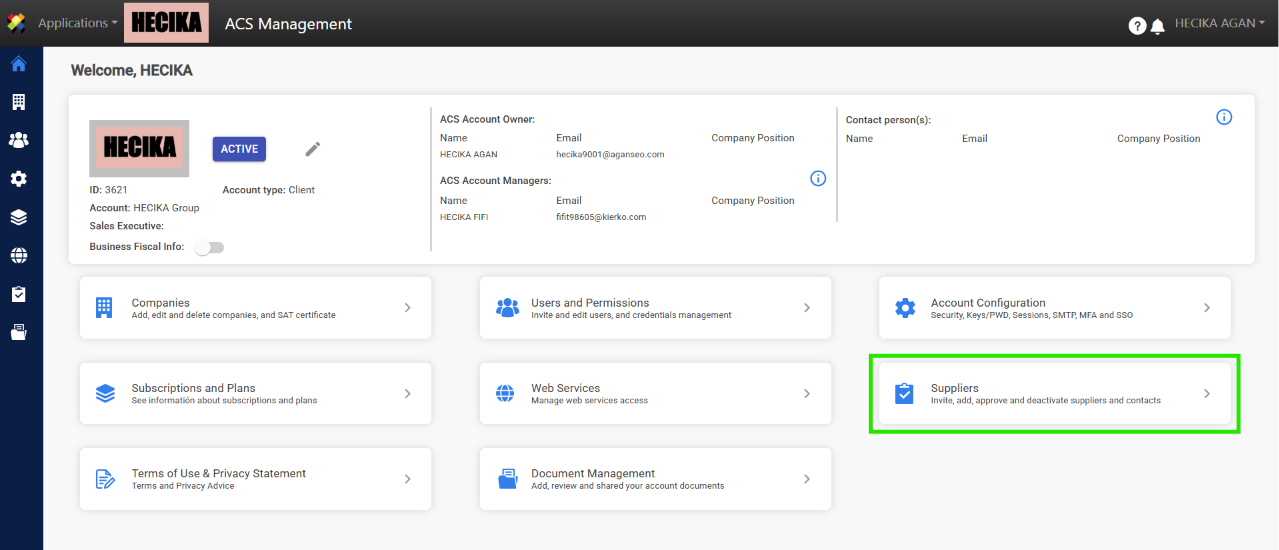Viewport: 1279px width, 550px height.
Task: Open the home icon in the sidebar
Action: (x=18, y=64)
